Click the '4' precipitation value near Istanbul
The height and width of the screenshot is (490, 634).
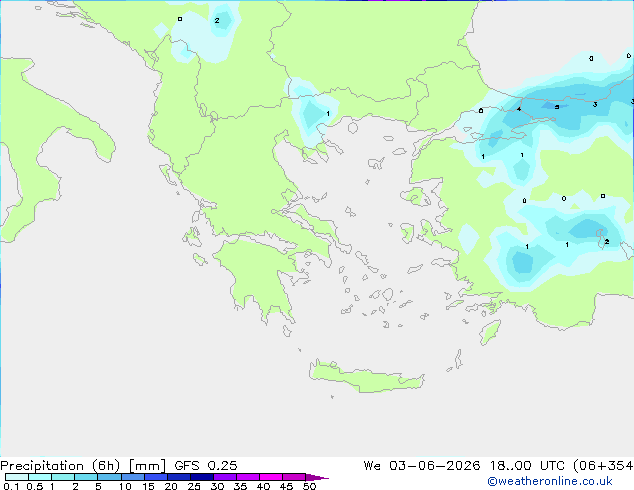point(519,109)
